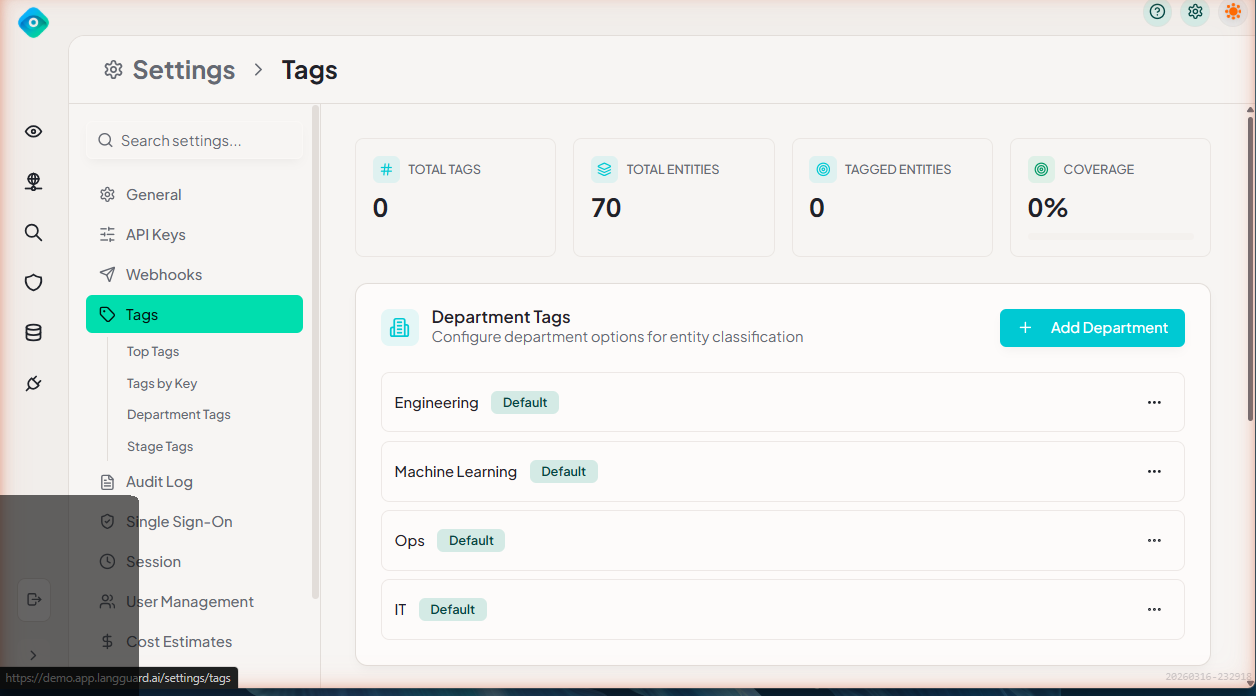Open the Engineering row options menu
Screen dimensions: 1256x696
[x=1154, y=402]
